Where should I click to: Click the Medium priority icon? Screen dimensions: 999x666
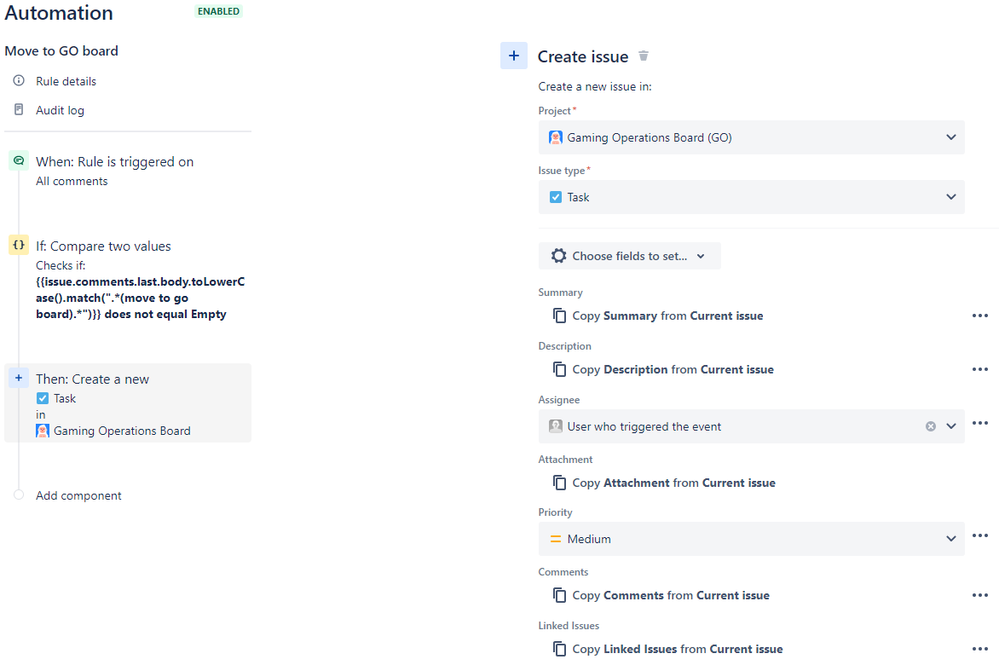click(556, 539)
